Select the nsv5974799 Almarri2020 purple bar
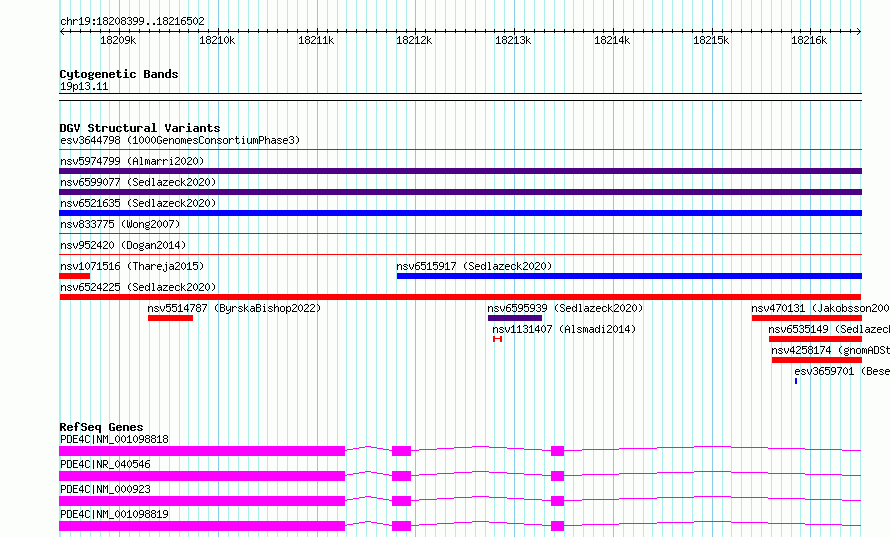890x537 pixels. tap(460, 171)
